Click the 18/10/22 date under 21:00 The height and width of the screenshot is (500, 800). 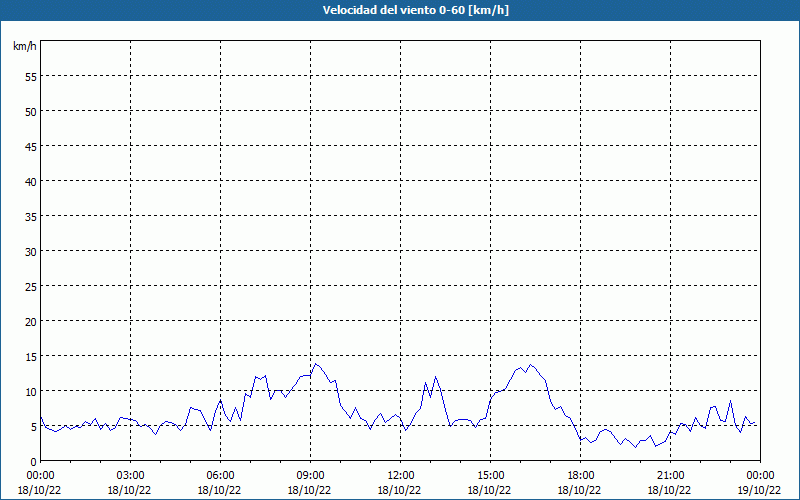click(x=669, y=490)
